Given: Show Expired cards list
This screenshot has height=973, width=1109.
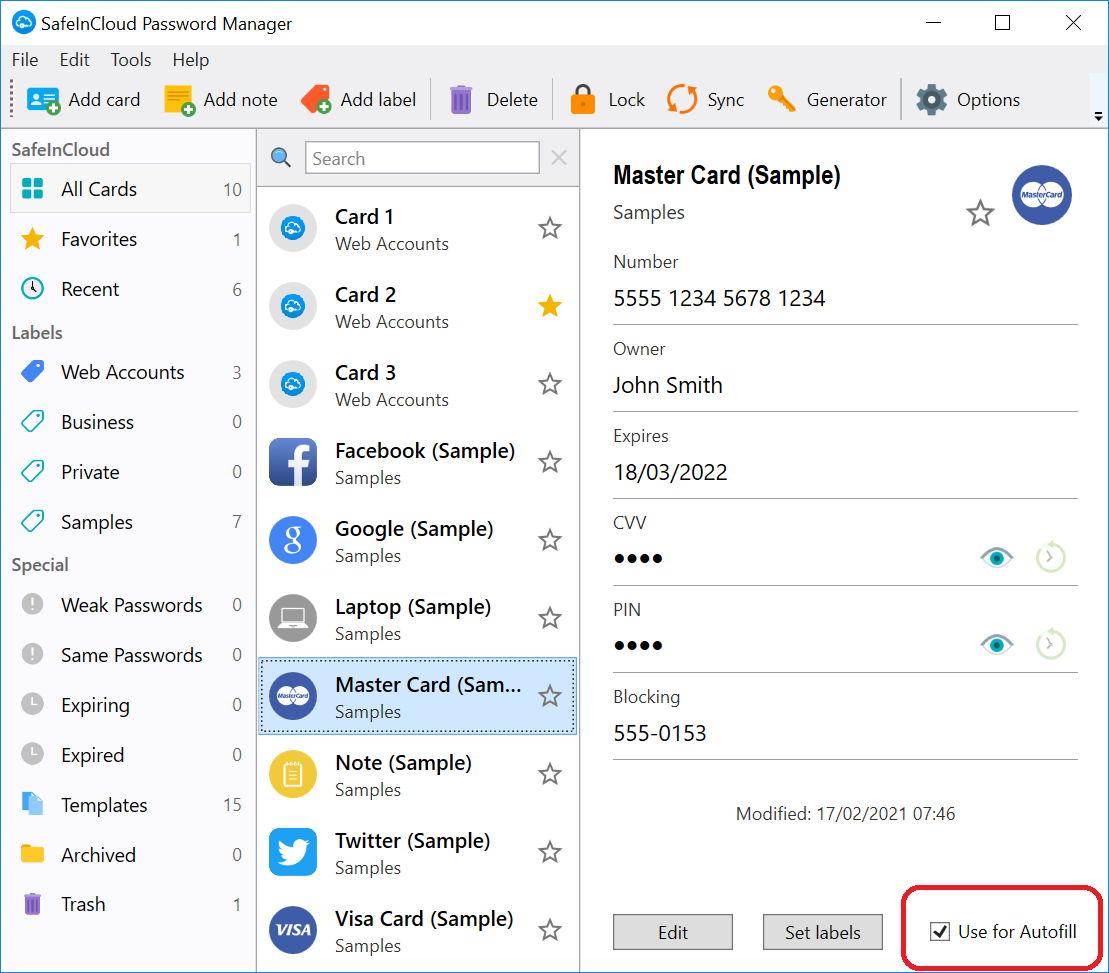Looking at the screenshot, I should point(131,755).
